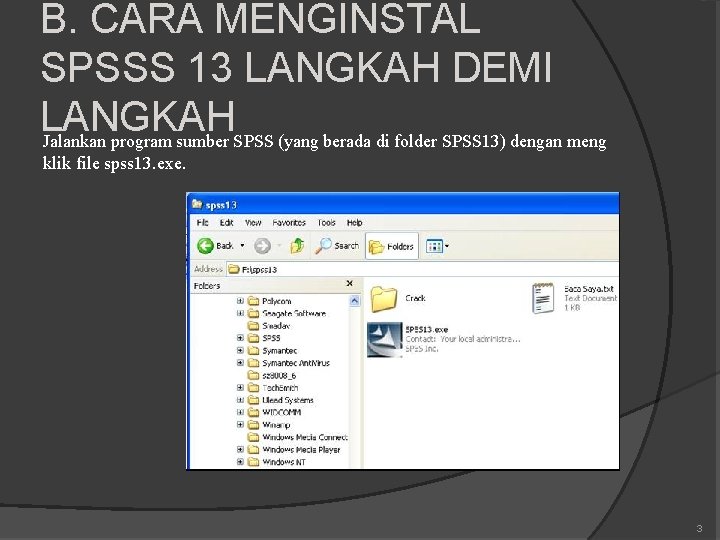Click the folder tree scroll-up arrow
Viewport: 720px width, 540px height.
pyautogui.click(x=354, y=301)
